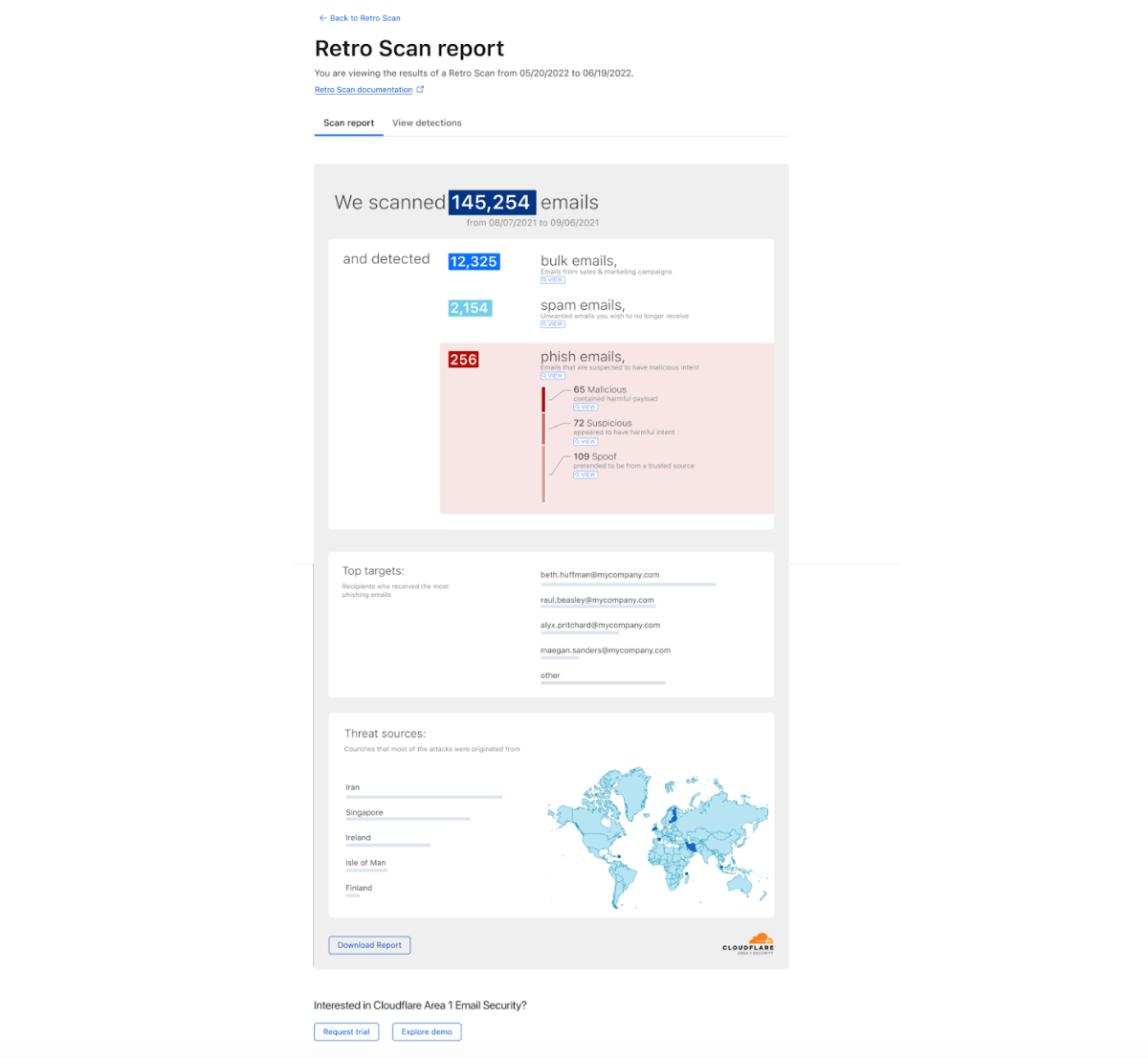View the 109 Spoof emails
Screen dimensions: 1148x1058
coord(585,474)
